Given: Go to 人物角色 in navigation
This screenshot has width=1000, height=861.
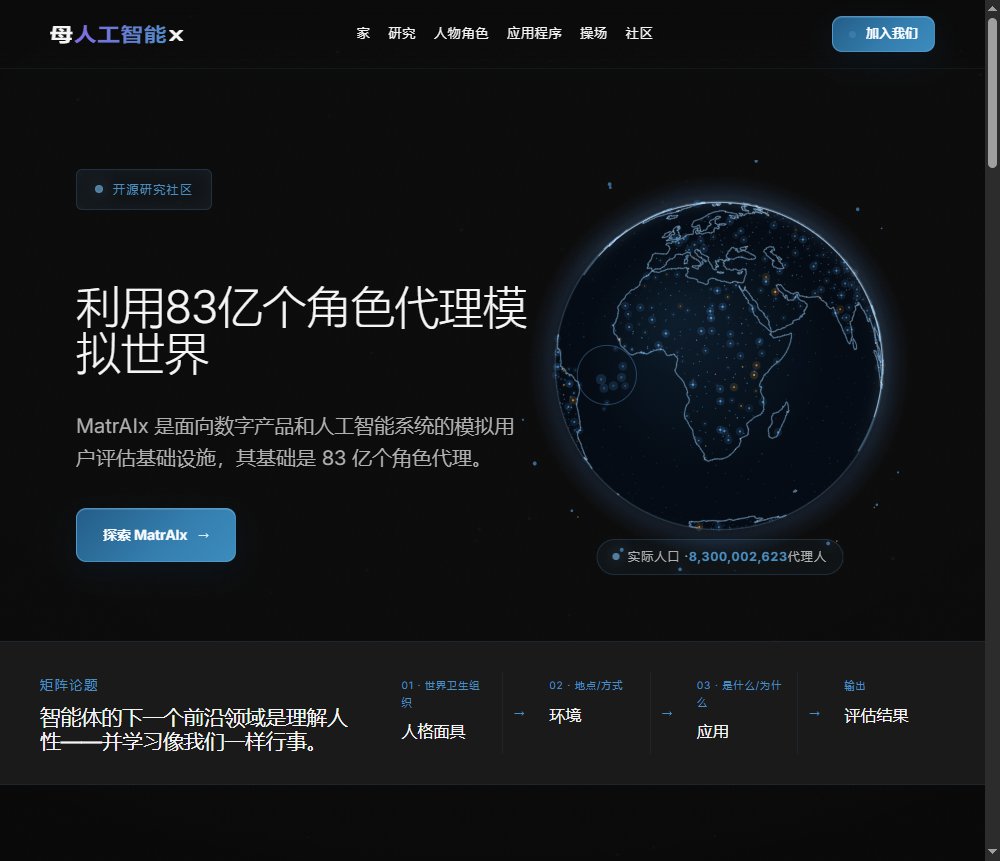Looking at the screenshot, I should coord(461,34).
